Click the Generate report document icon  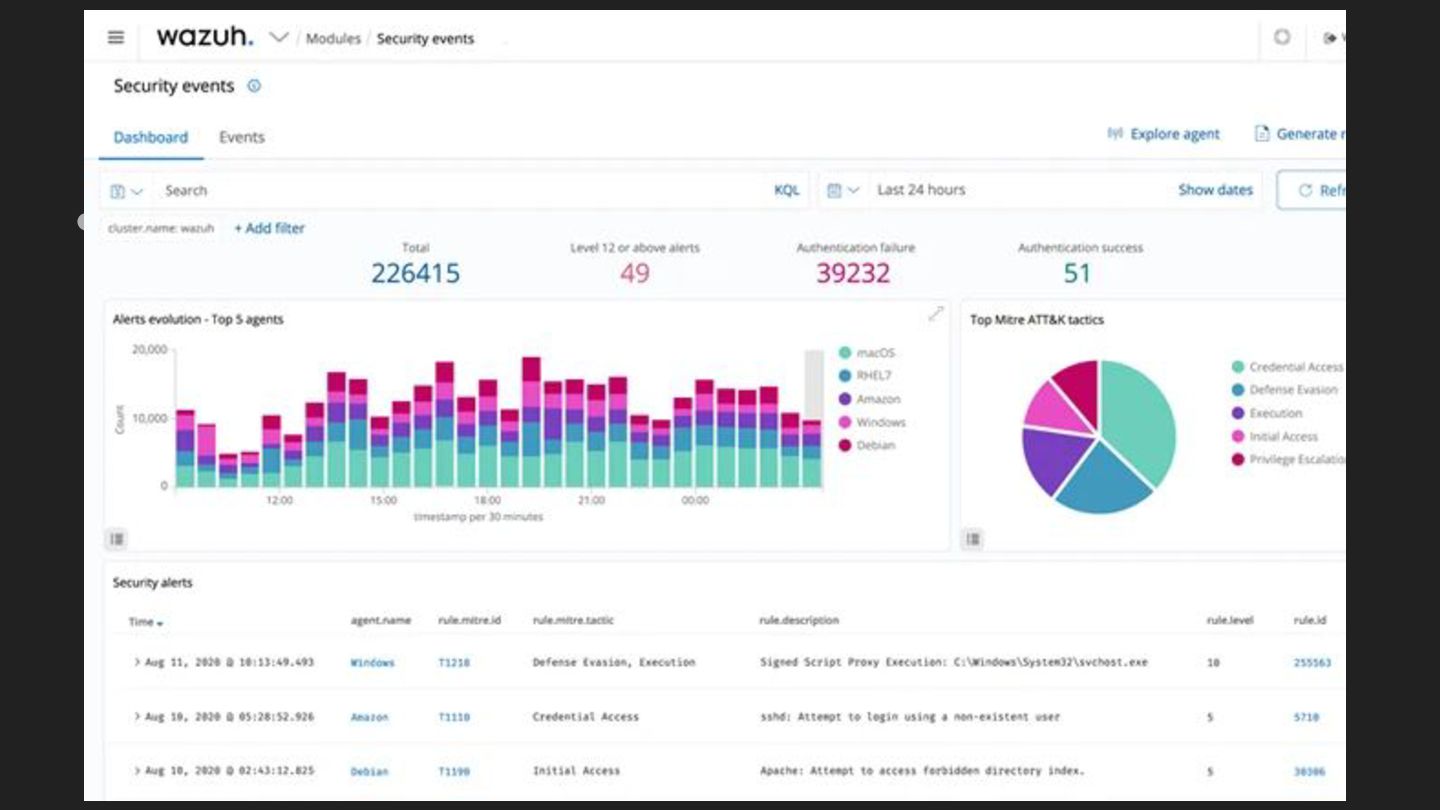point(1262,134)
